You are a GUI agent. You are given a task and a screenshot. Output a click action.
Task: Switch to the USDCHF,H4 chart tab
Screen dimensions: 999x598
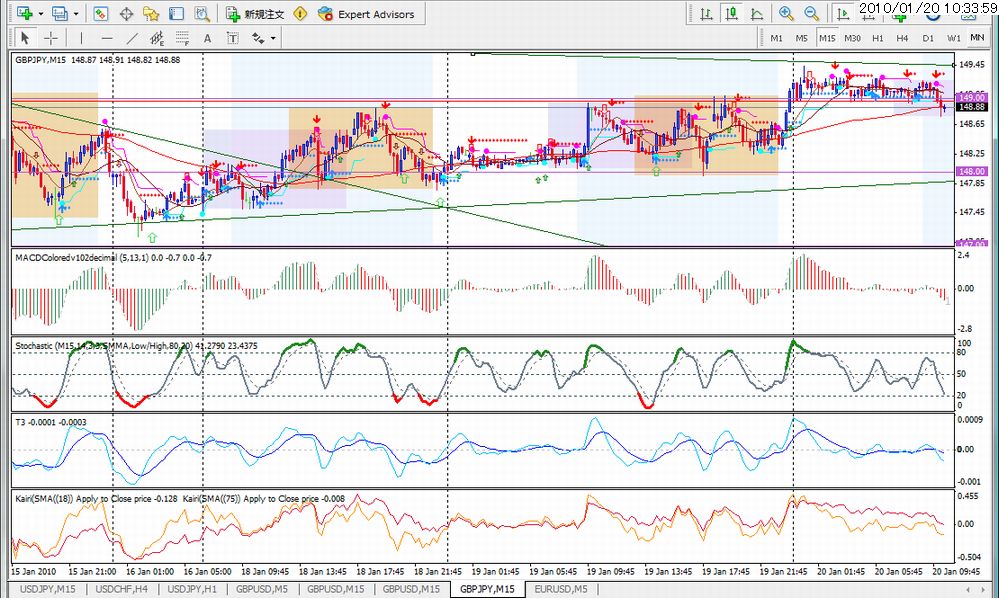tap(121, 589)
